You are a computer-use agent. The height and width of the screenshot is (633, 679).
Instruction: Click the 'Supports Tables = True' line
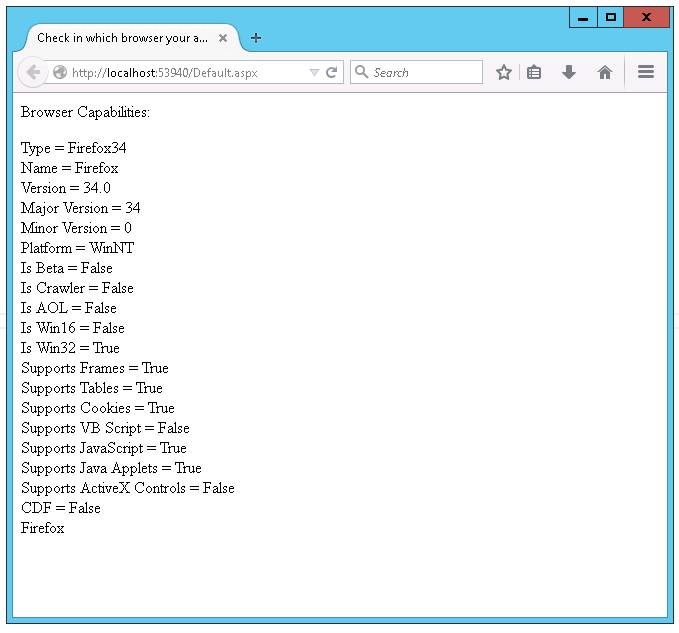tap(92, 388)
